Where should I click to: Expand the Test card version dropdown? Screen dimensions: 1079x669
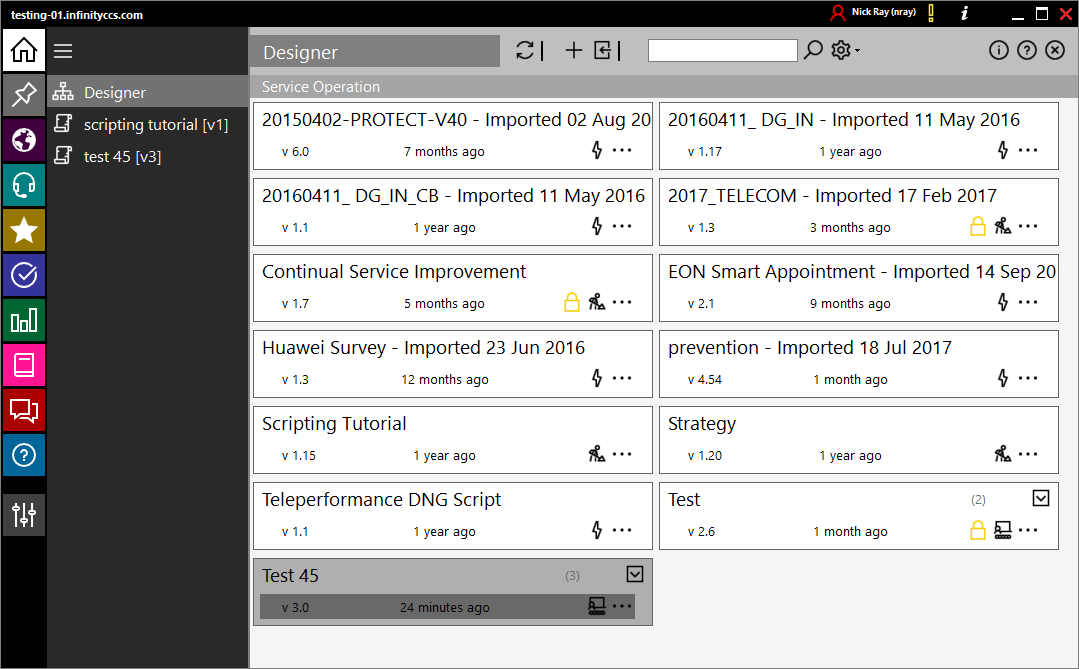point(1040,498)
